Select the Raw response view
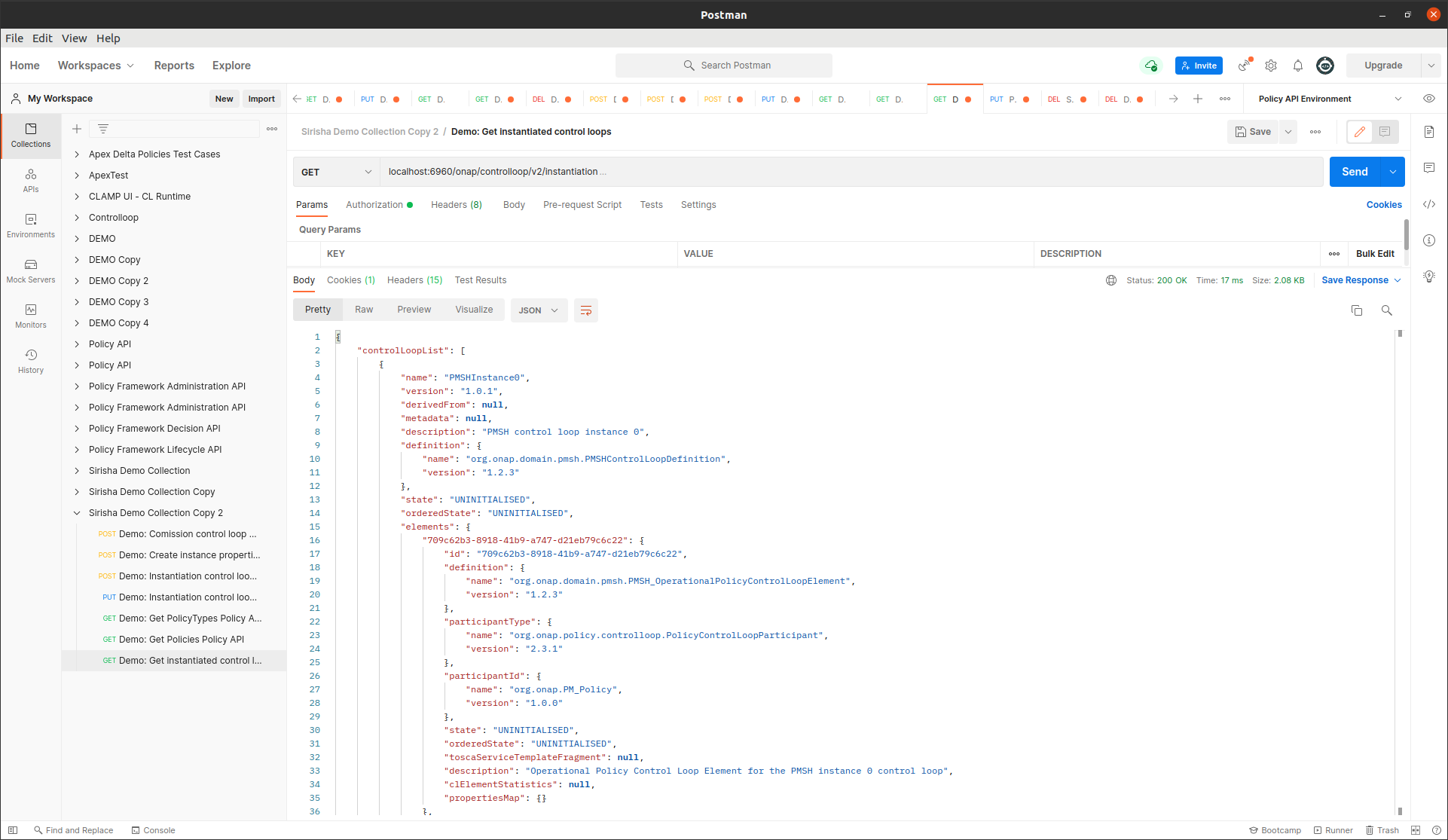The width and height of the screenshot is (1448, 840). coord(364,310)
